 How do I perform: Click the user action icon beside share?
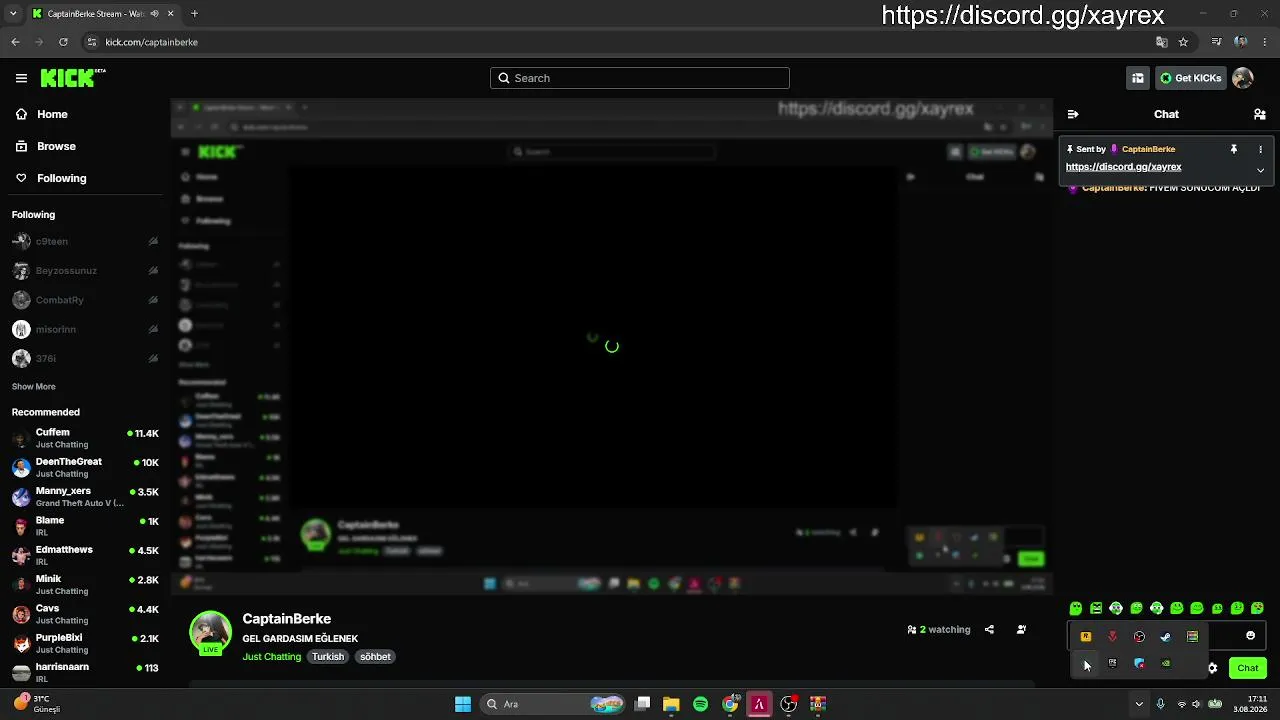pos(1021,630)
